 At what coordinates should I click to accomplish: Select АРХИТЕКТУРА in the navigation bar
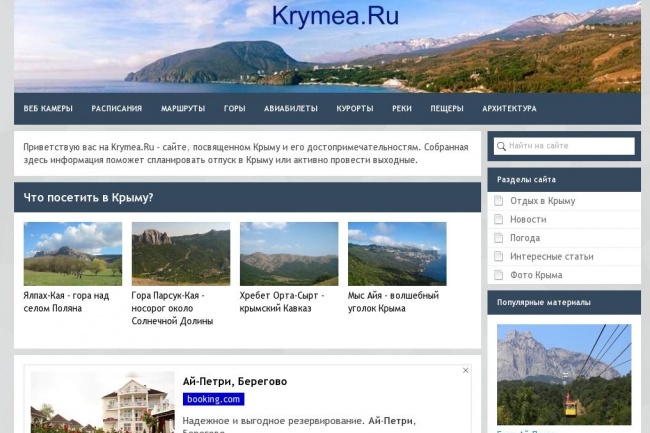click(x=509, y=109)
